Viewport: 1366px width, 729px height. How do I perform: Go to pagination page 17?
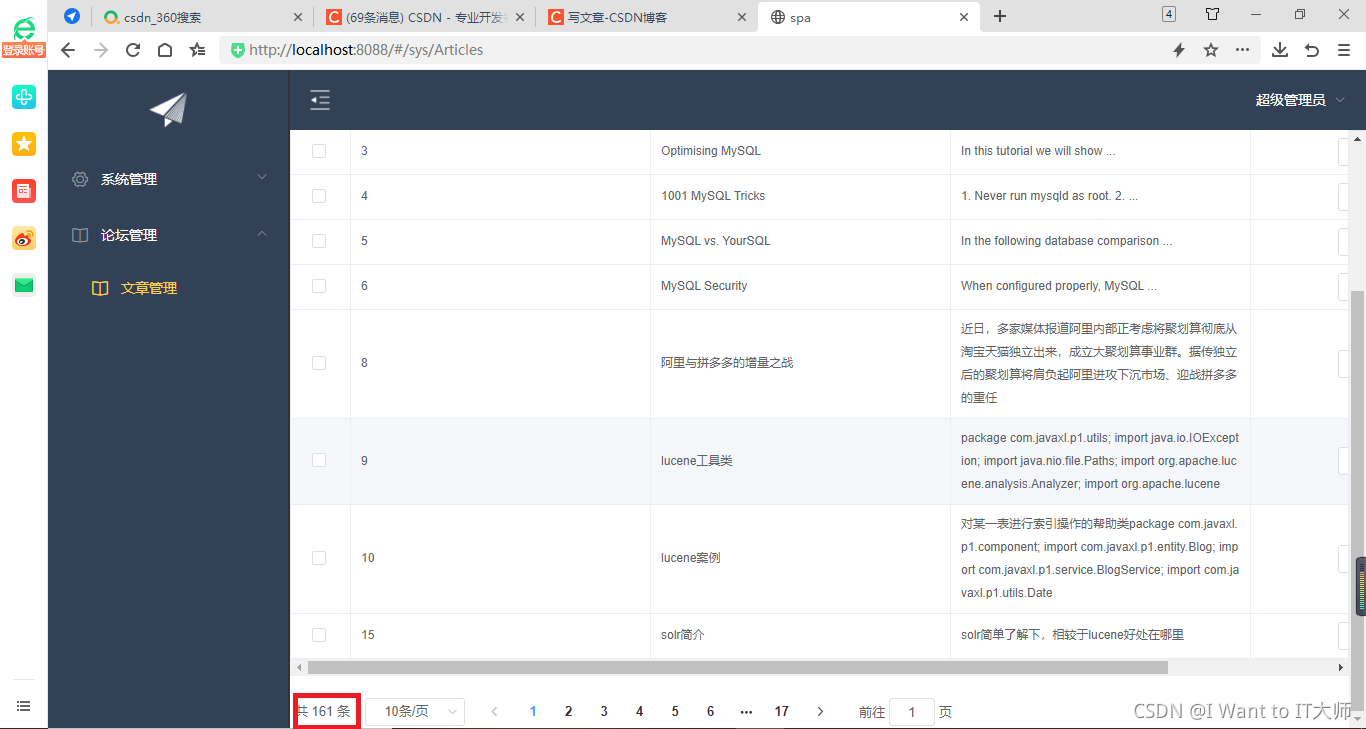pos(782,711)
